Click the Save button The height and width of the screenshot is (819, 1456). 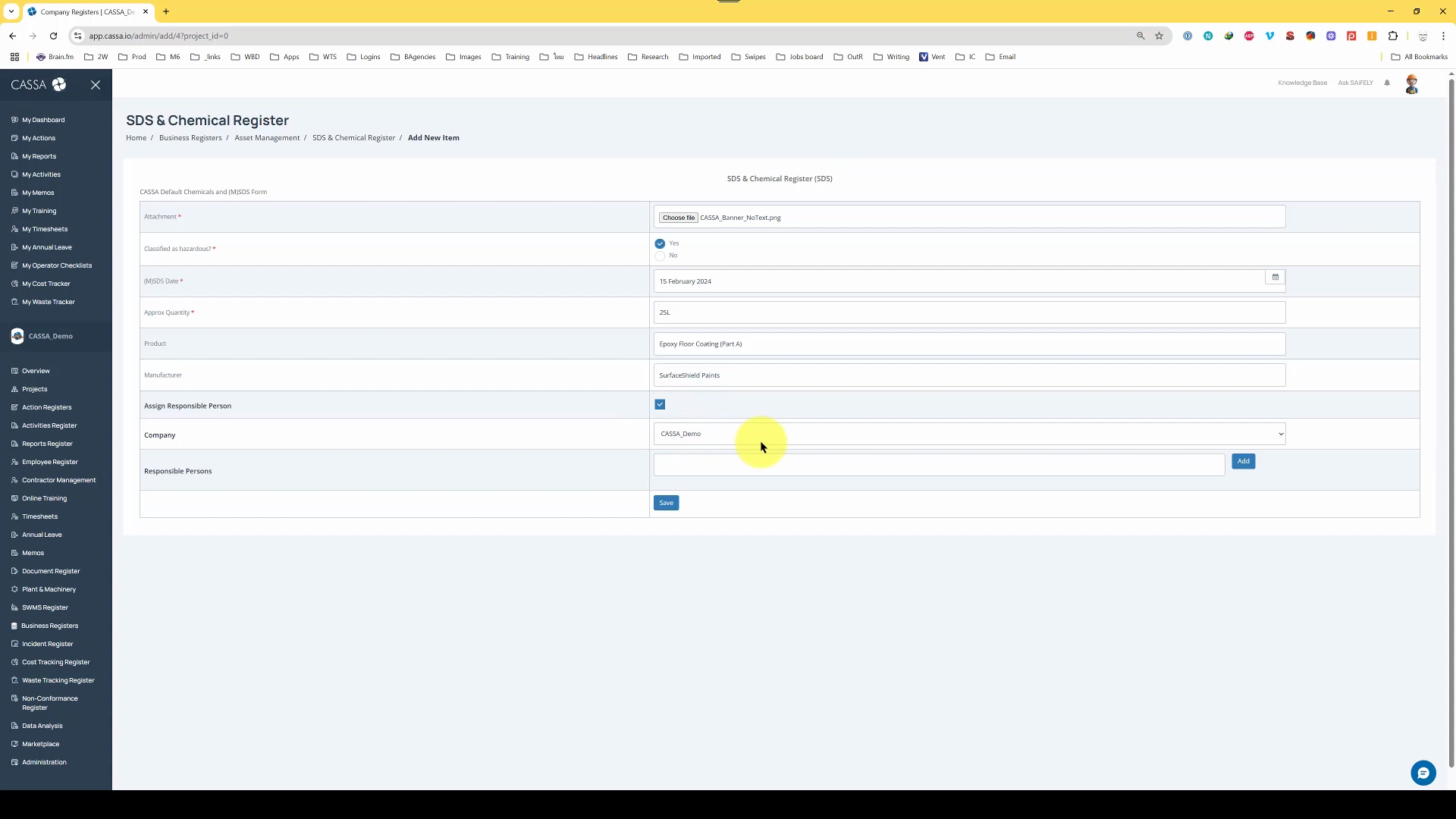[x=666, y=503]
